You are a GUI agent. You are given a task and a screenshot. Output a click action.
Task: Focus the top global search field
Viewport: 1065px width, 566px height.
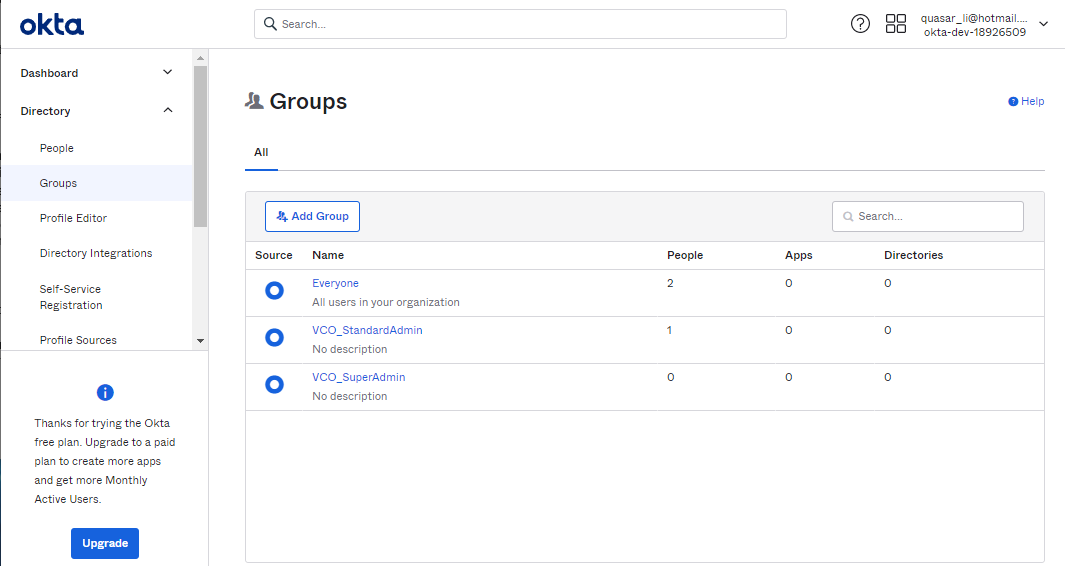[520, 24]
